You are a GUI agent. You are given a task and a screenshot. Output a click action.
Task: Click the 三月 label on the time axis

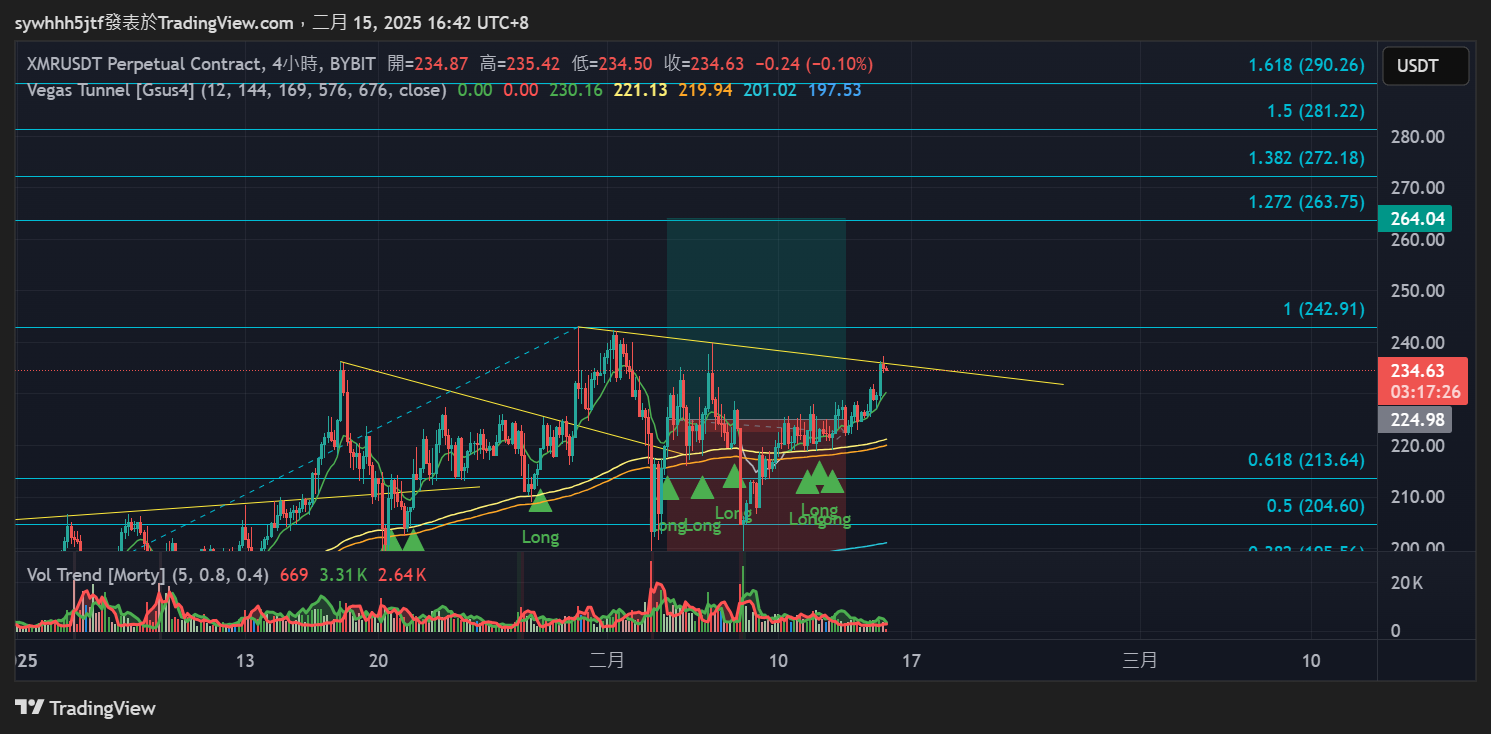pyautogui.click(x=1140, y=661)
